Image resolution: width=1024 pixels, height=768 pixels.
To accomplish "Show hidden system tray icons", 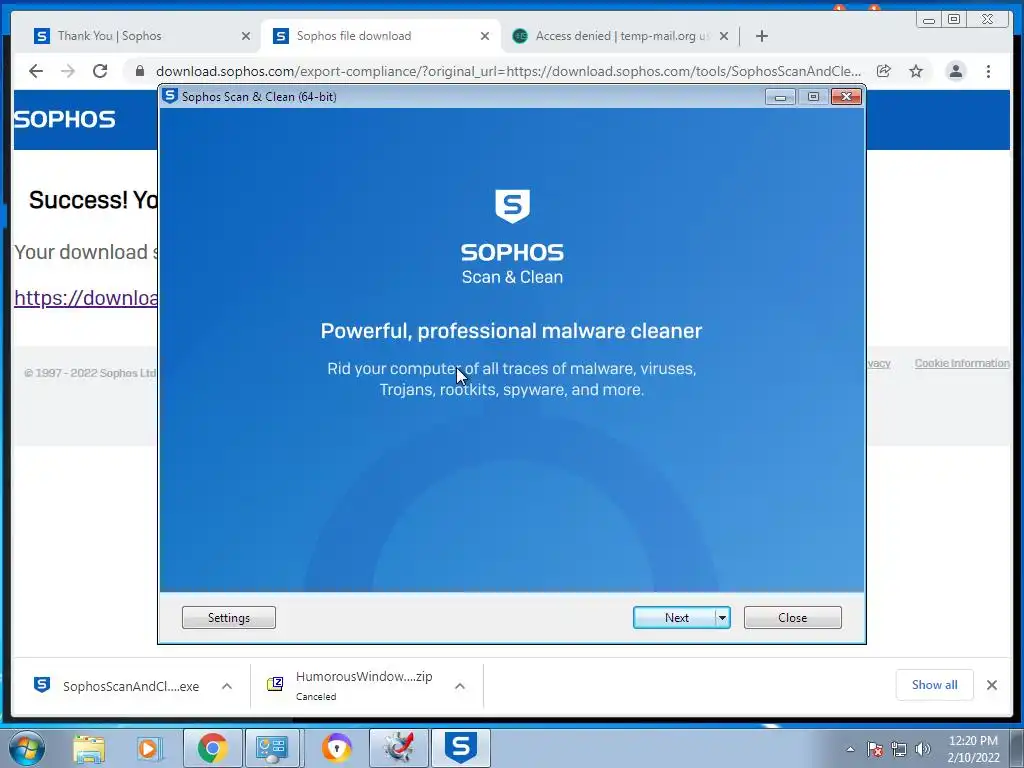I will (x=850, y=749).
